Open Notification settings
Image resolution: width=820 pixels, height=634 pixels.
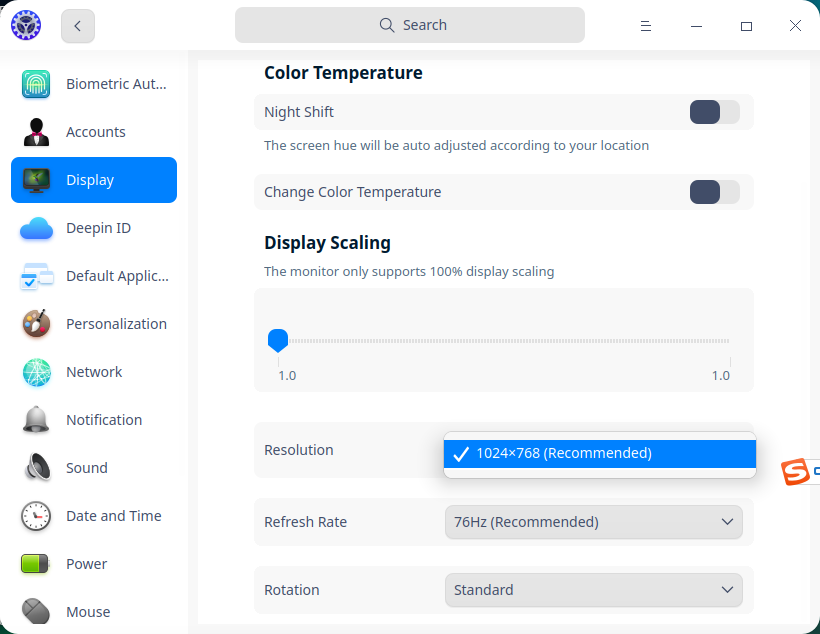93,420
